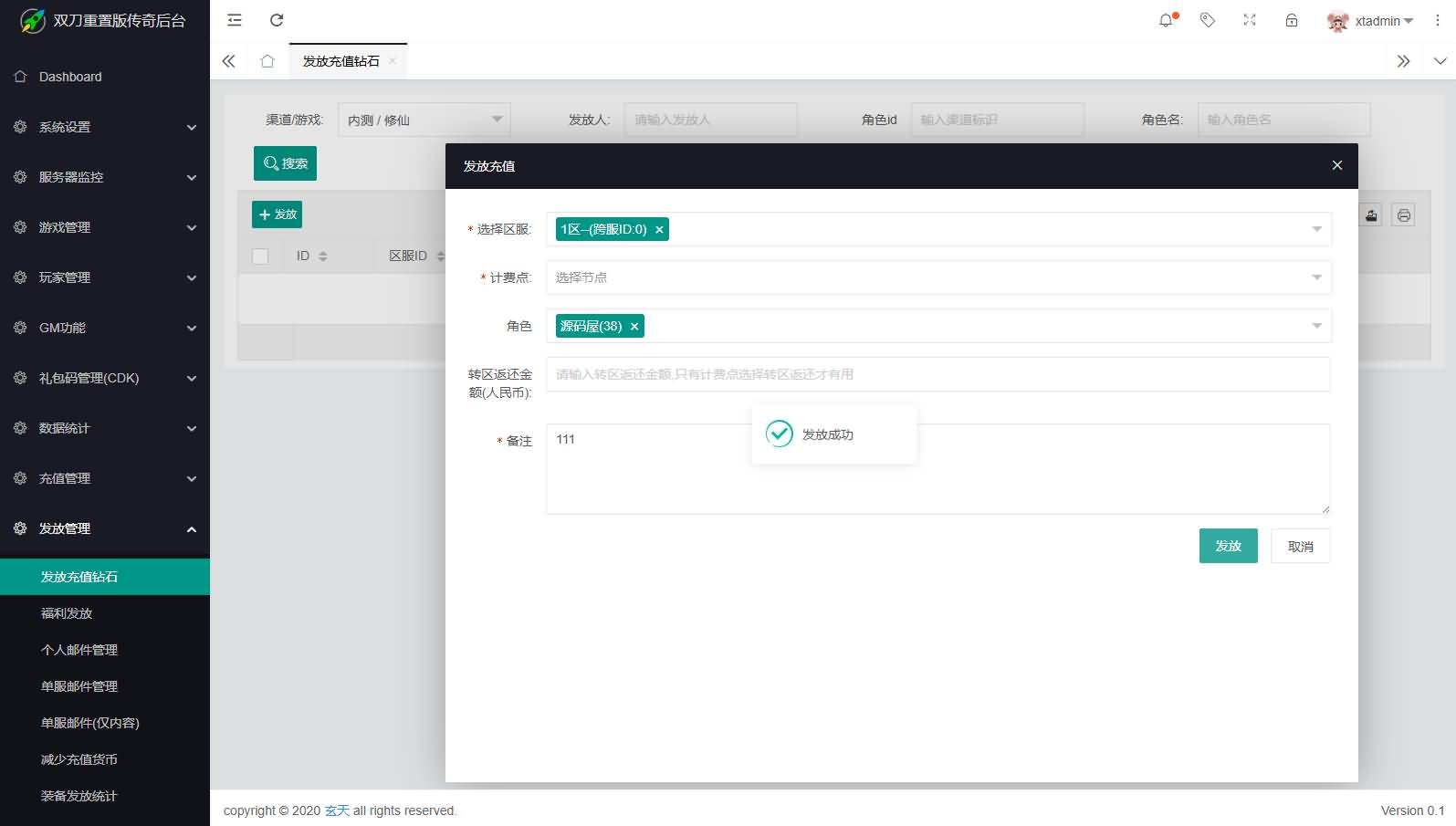Screen dimensions: 1456x826
Task: Collapse the sidebar menu icon
Action: 235,20
